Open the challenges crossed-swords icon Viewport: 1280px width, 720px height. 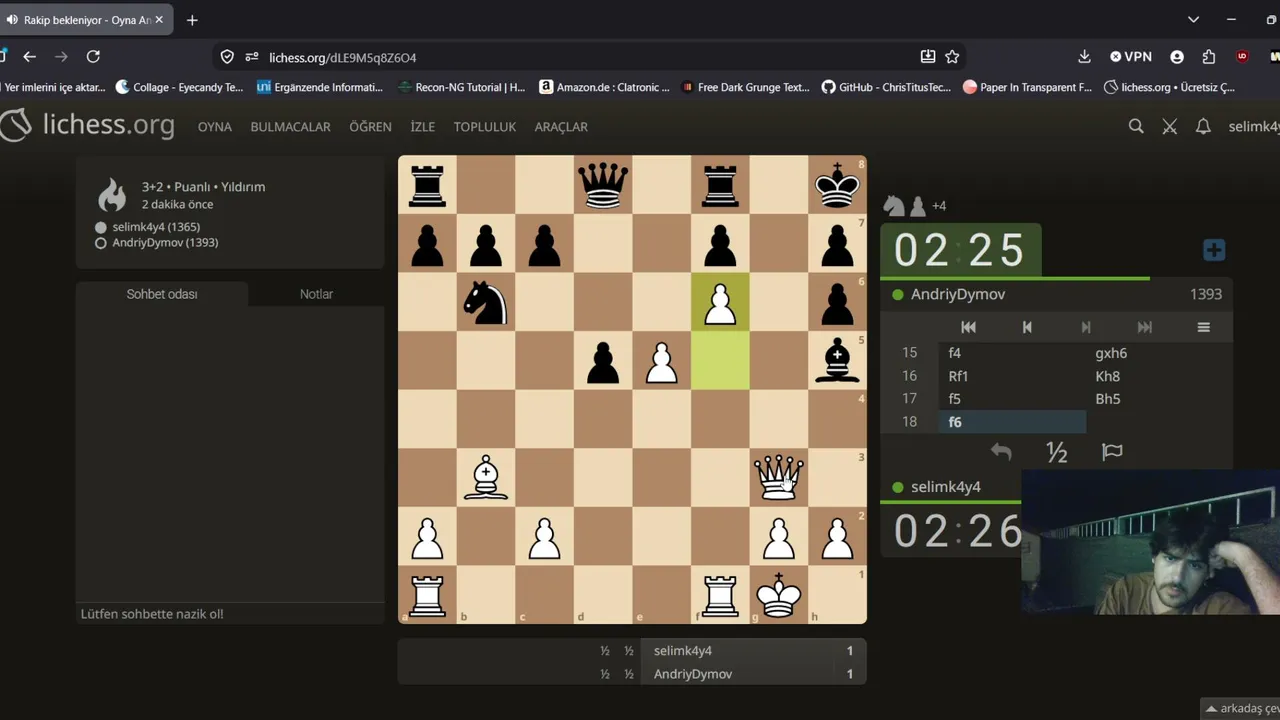1170,127
